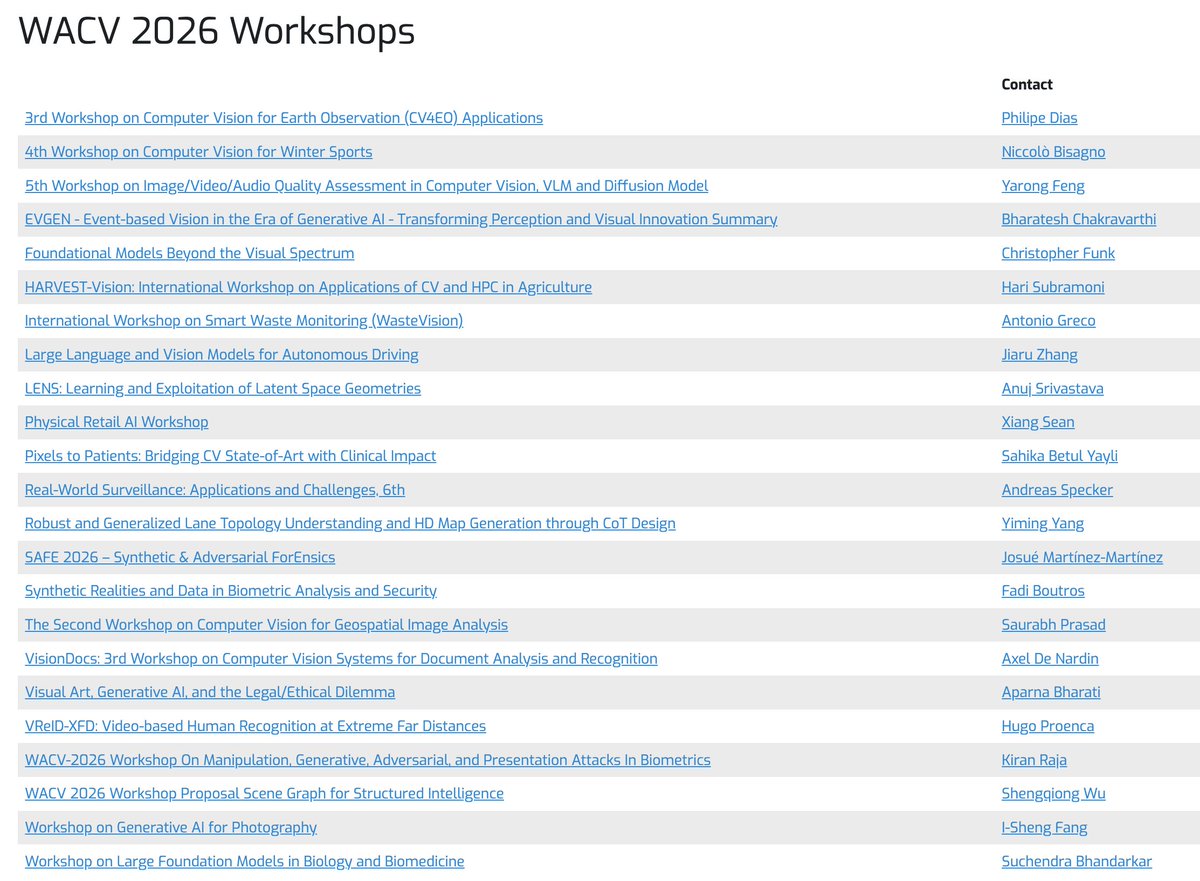This screenshot has width=1200, height=881.
Task: Open 5th Workshop on Image/Video/Audio Quality Assessment
Action: click(366, 186)
